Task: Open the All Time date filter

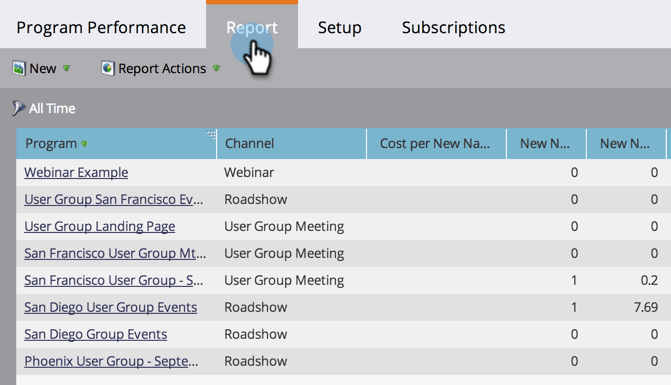Action: [52, 109]
